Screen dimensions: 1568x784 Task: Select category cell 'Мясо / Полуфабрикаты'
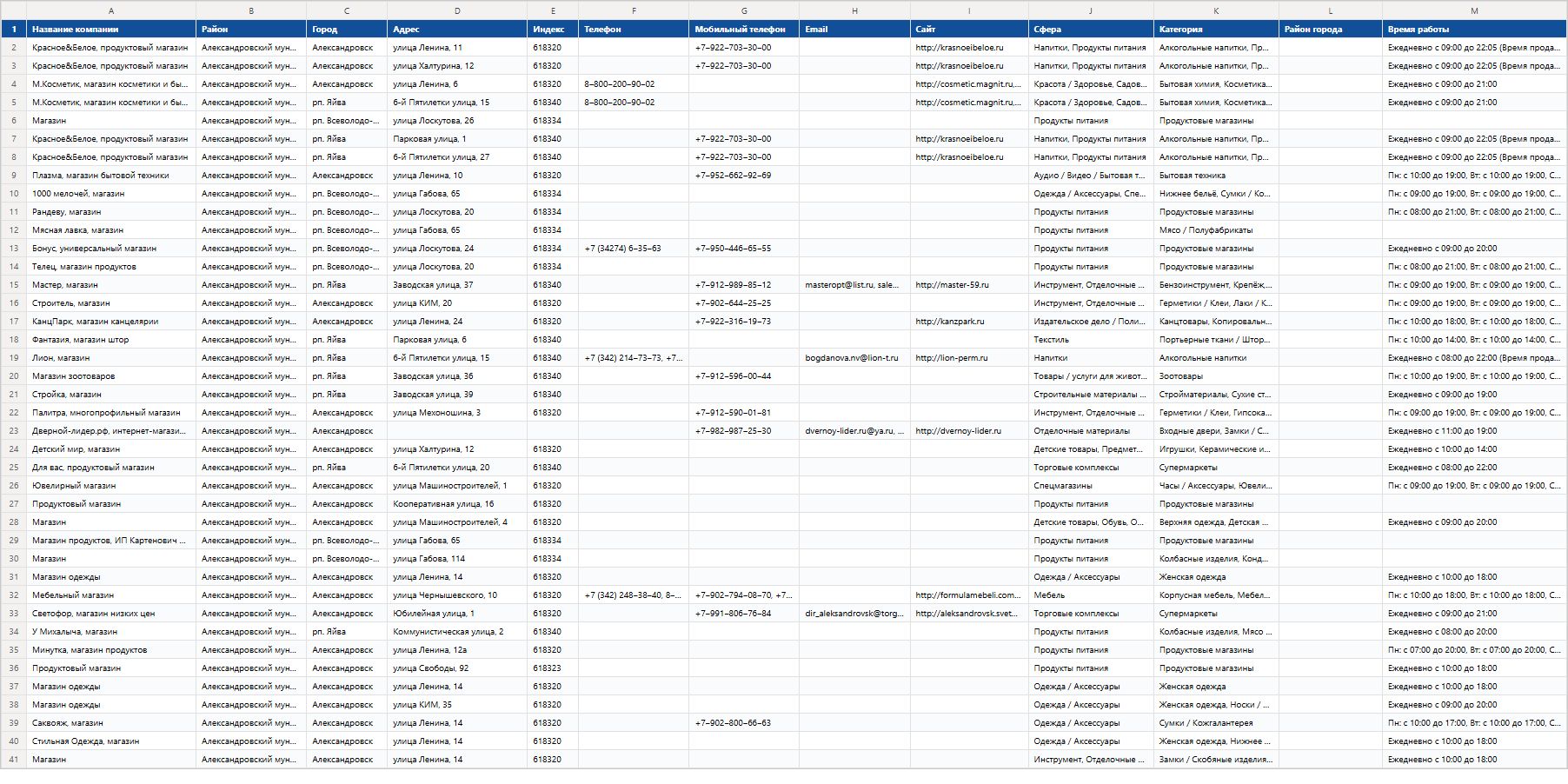pos(1216,230)
